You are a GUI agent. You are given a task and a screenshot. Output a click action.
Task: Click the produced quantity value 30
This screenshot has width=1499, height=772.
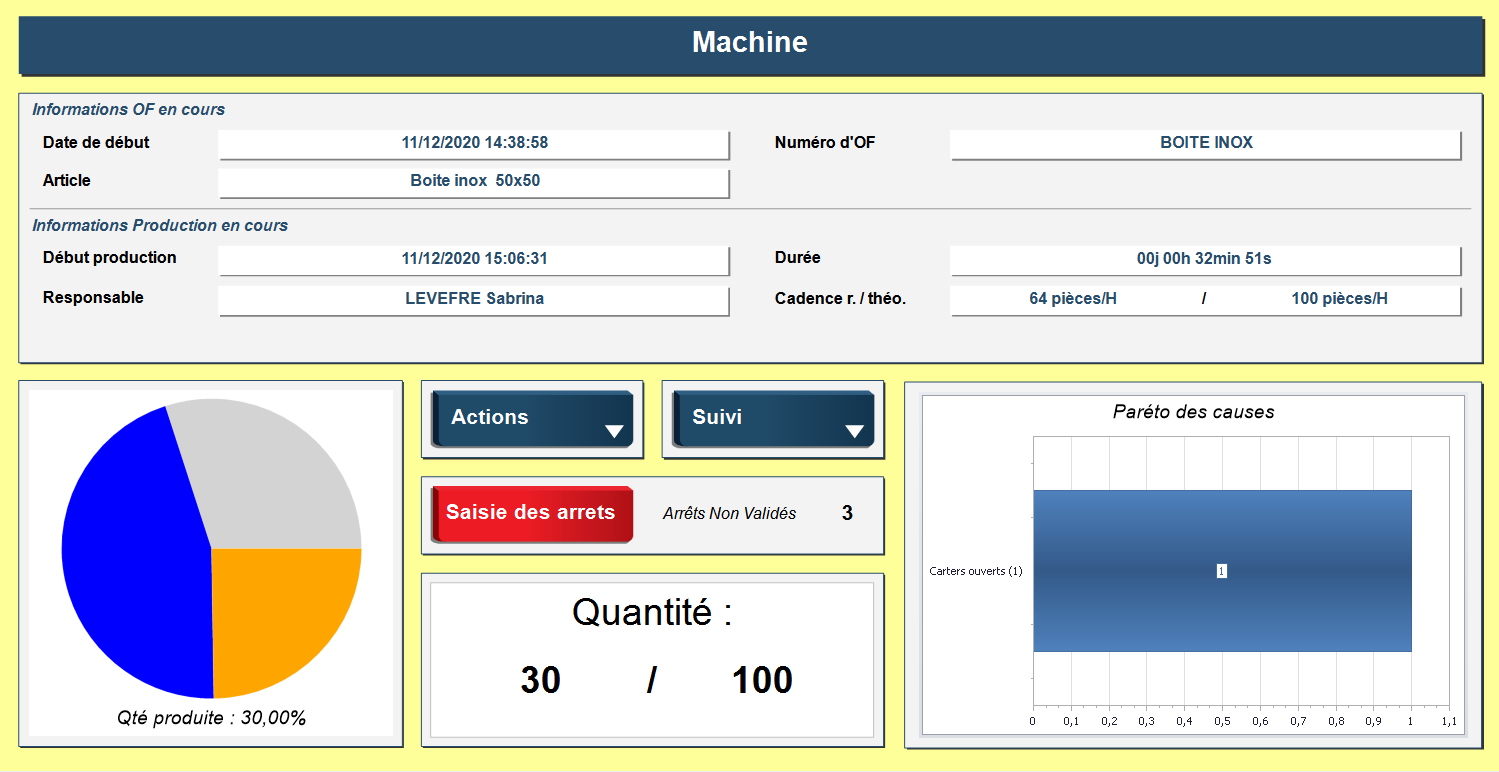pos(540,681)
